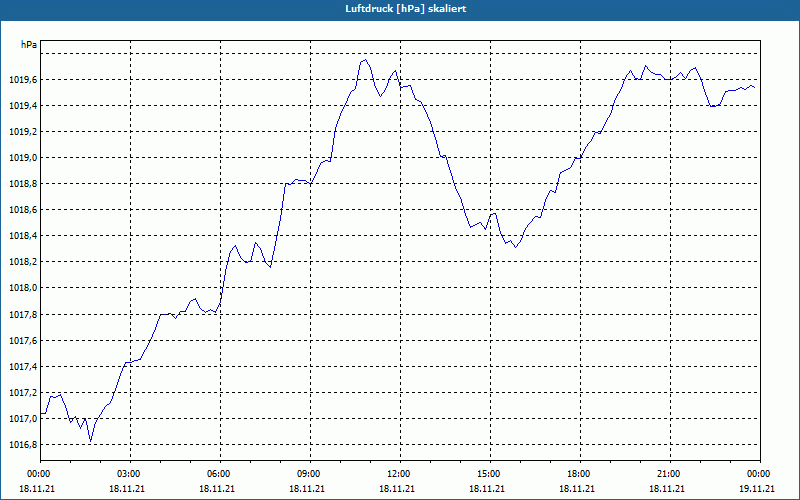Select the 1019,4 y-axis value
The width and height of the screenshot is (800, 500).
(x=23, y=106)
